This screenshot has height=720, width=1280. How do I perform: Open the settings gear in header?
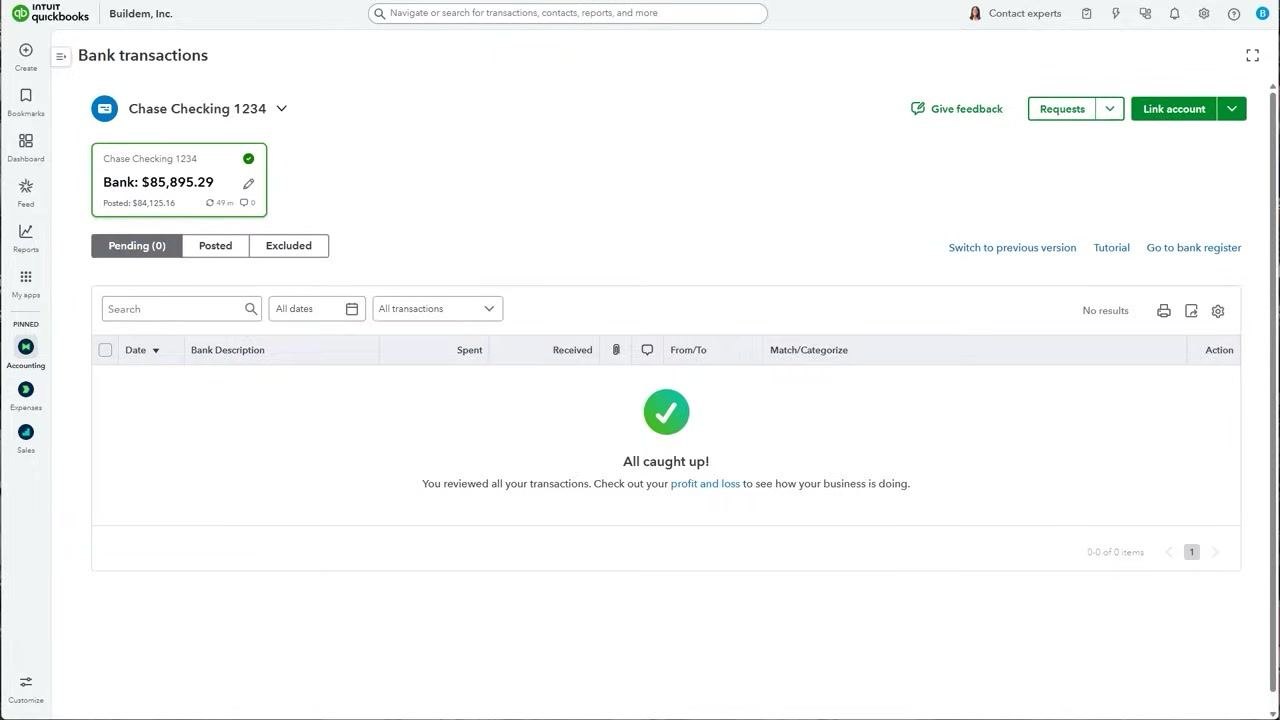(x=1204, y=14)
